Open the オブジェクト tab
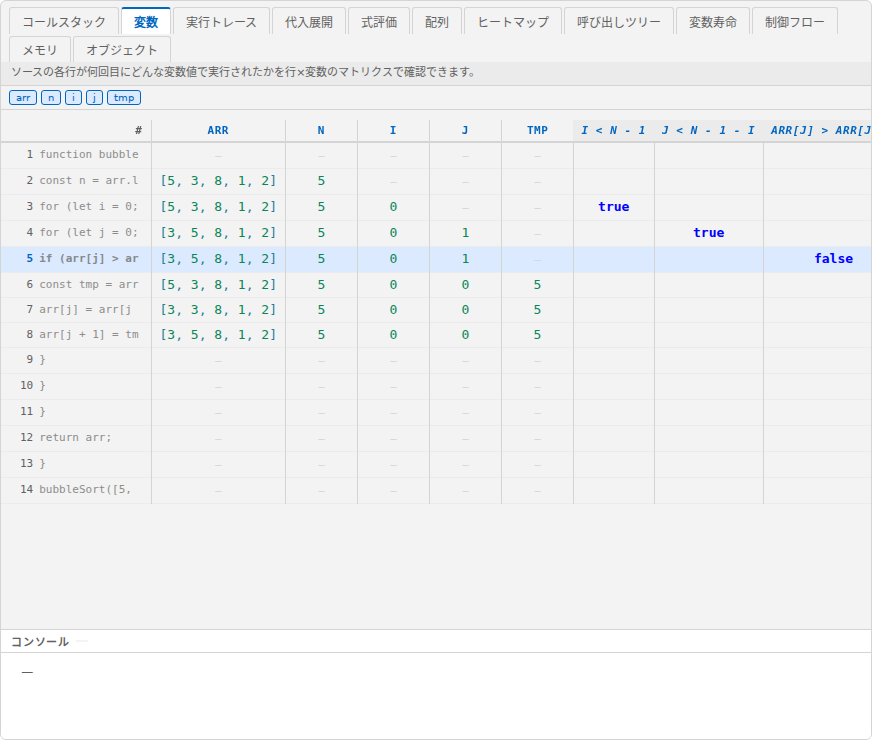Screen dimensions: 872x740 (122, 49)
